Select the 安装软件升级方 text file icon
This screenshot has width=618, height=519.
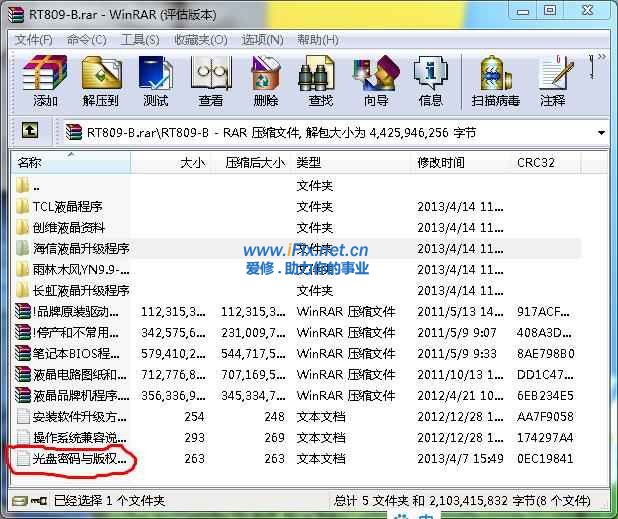coord(23,416)
